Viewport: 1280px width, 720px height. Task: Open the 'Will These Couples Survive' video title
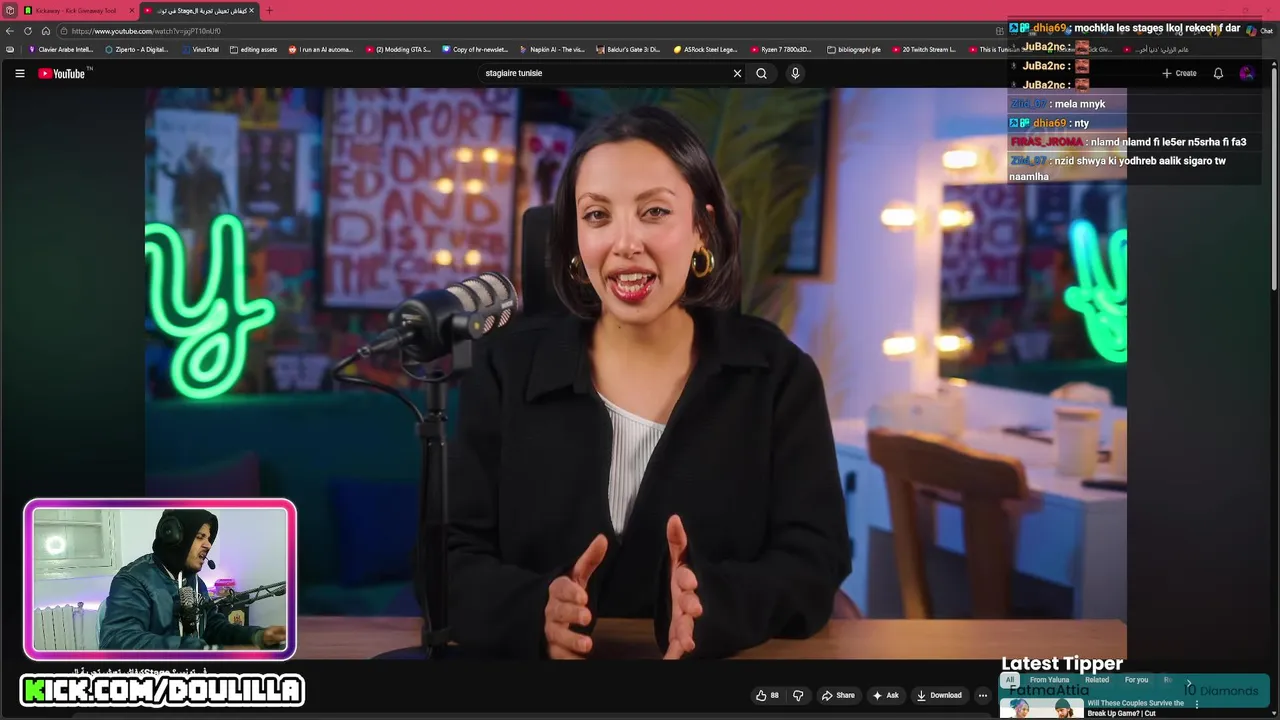tap(1136, 708)
